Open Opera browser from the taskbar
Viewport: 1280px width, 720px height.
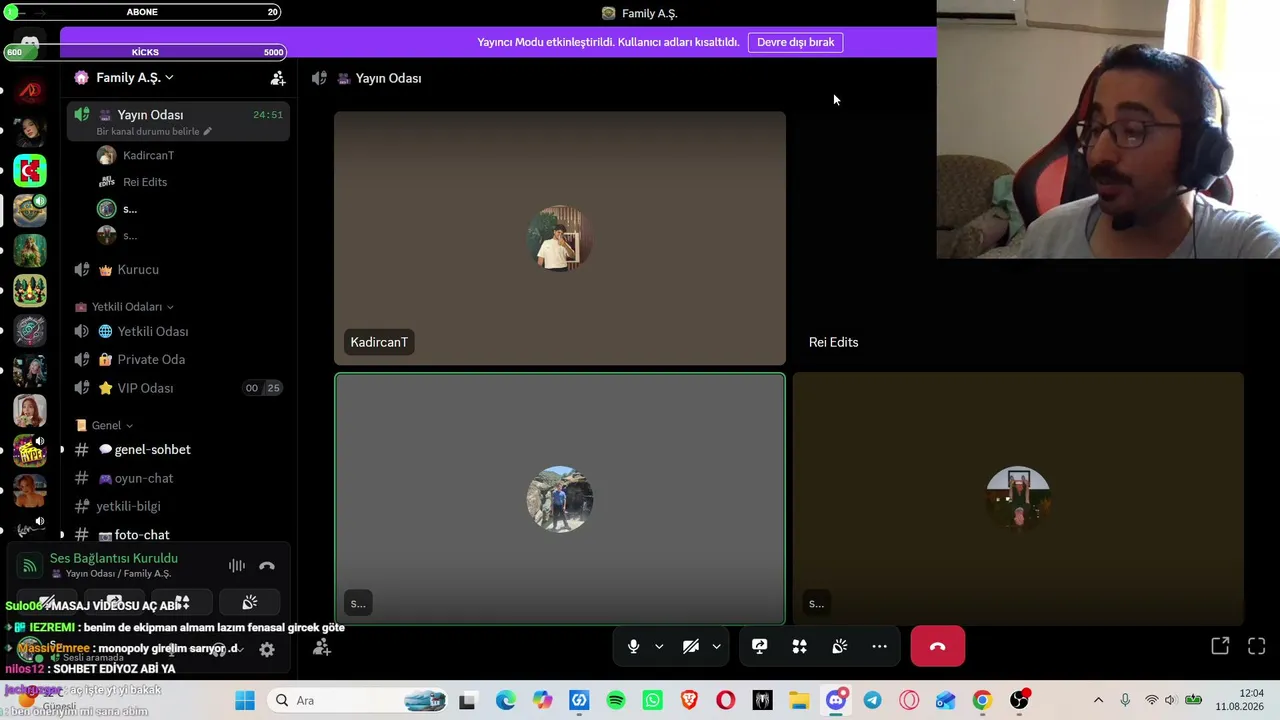(726, 701)
